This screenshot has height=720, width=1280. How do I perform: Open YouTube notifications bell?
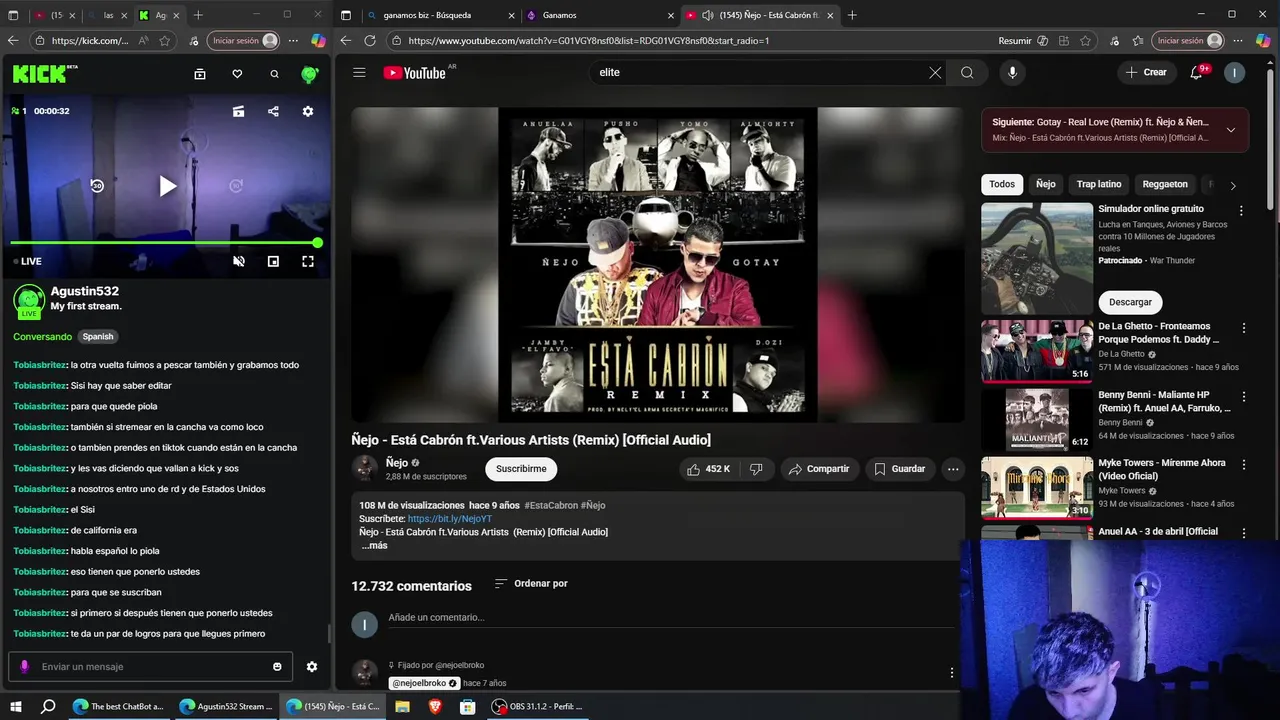tap(1197, 72)
